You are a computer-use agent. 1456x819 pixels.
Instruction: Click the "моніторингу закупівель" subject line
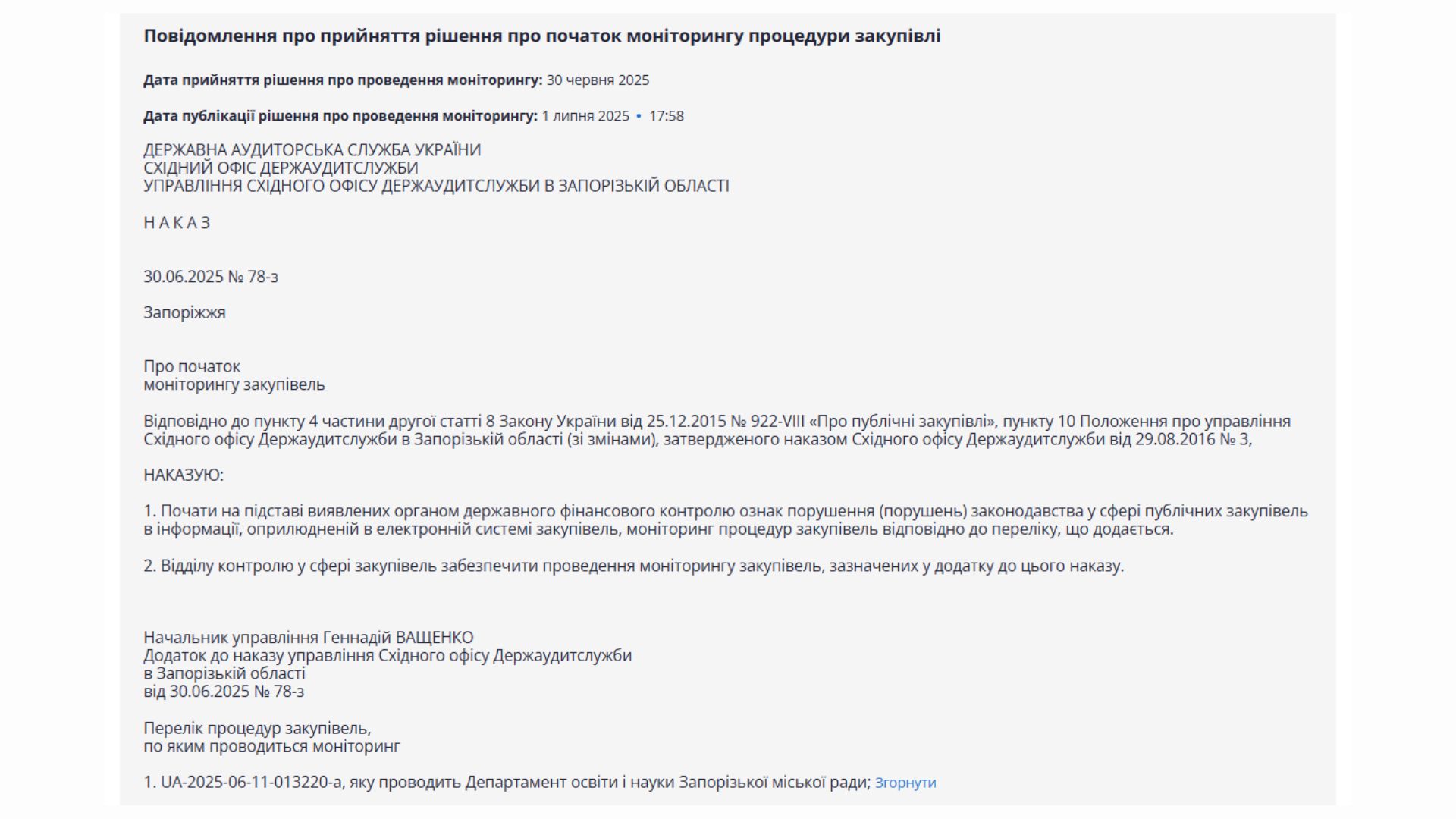(x=234, y=384)
